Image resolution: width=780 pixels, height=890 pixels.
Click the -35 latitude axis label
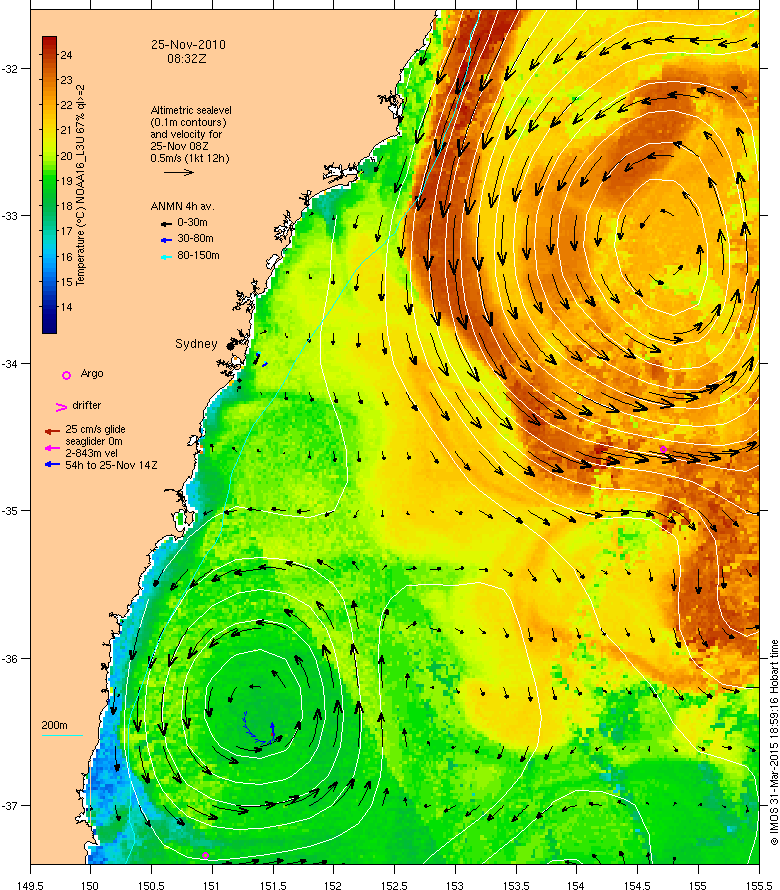click(10, 511)
